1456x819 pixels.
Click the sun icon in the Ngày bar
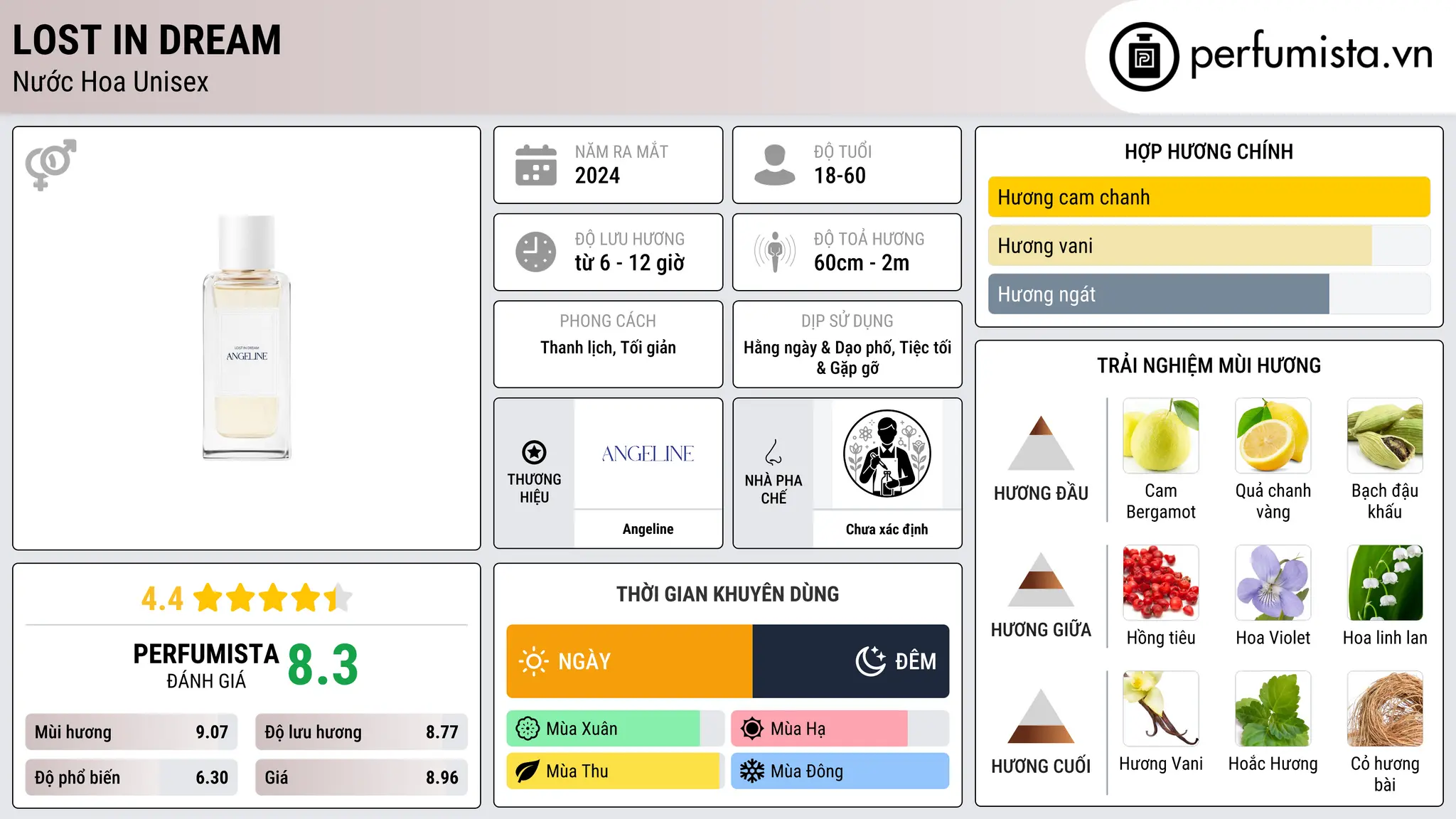[x=533, y=661]
